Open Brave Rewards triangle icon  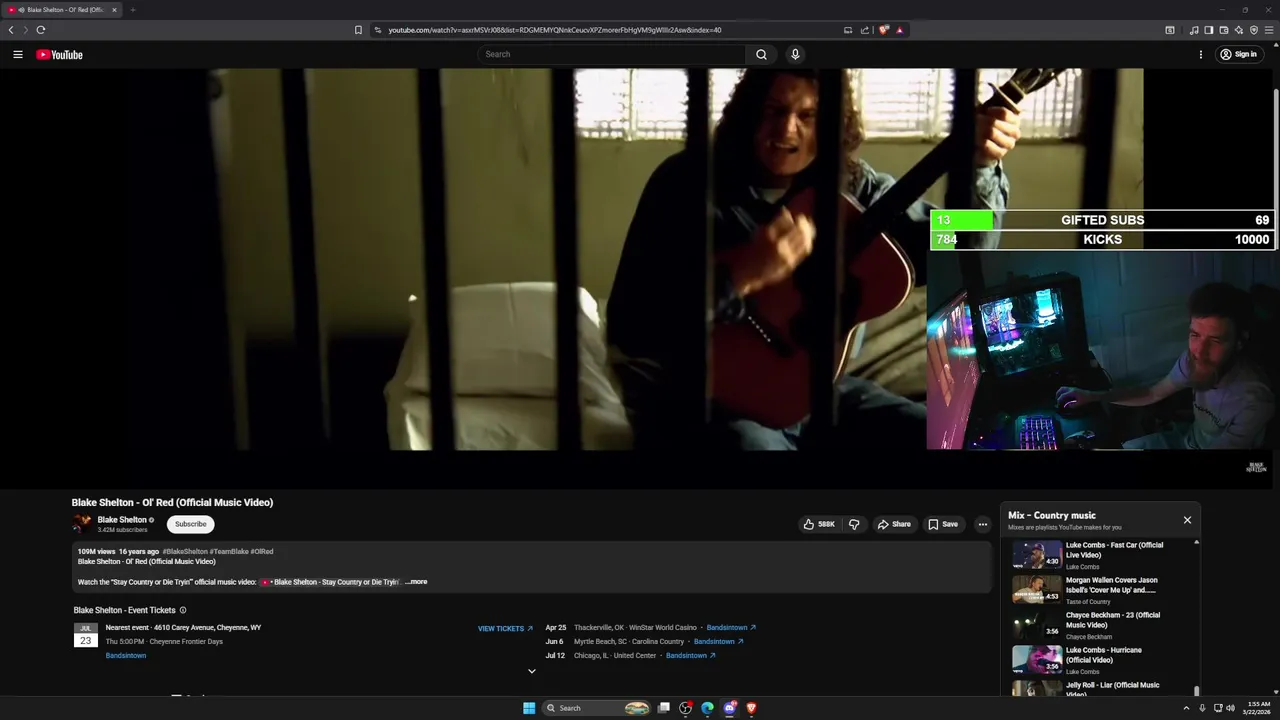899,30
